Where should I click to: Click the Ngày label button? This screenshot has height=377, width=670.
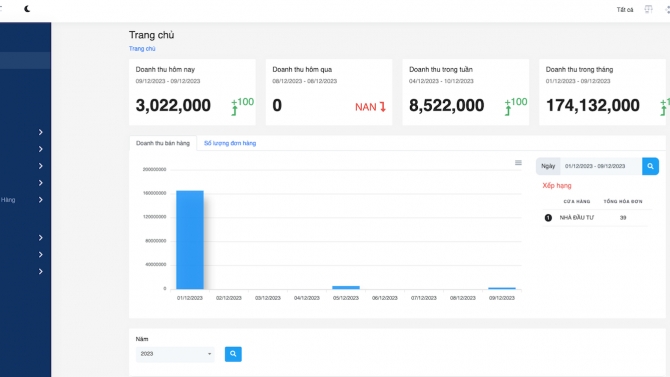click(x=548, y=166)
